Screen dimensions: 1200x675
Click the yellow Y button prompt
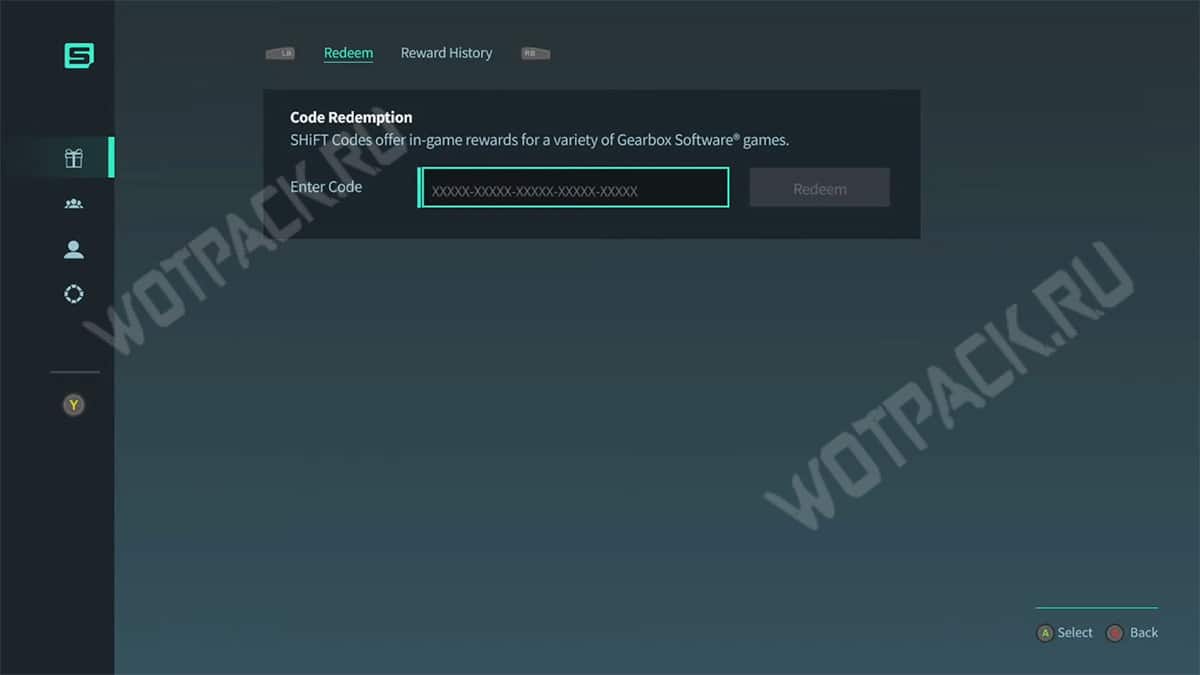[74, 405]
